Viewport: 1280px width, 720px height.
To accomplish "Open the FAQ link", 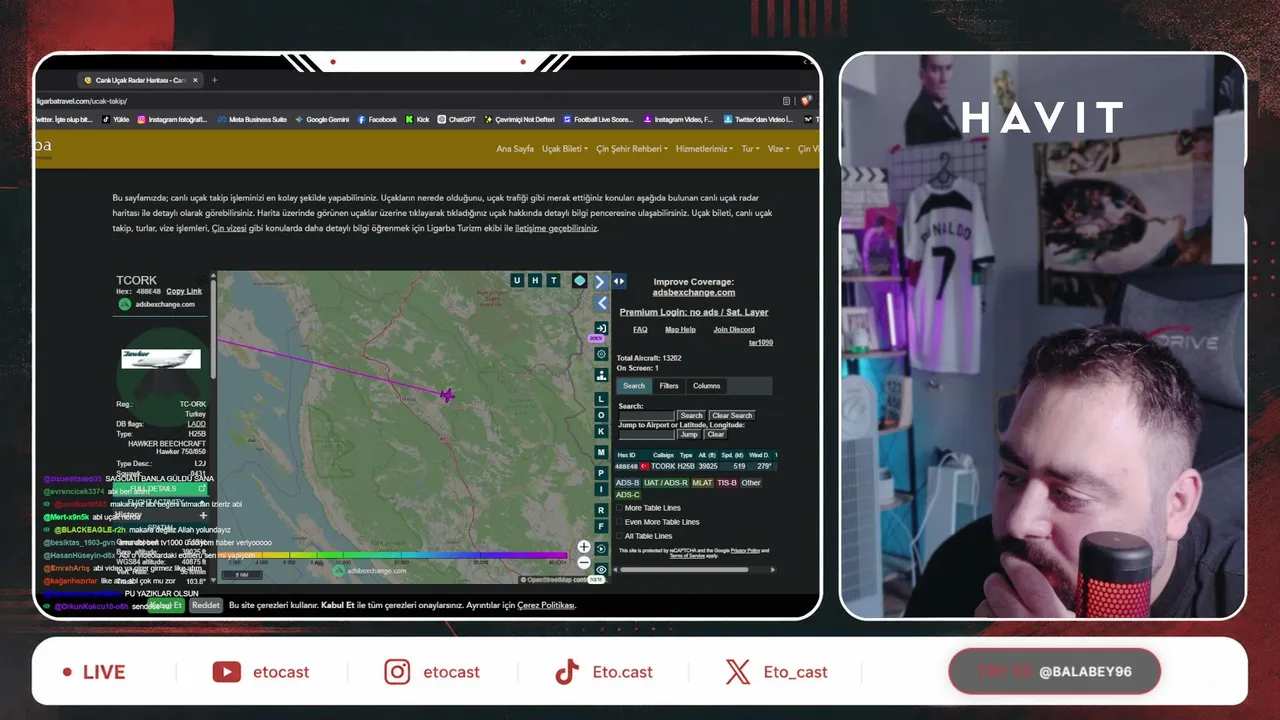I will (640, 329).
